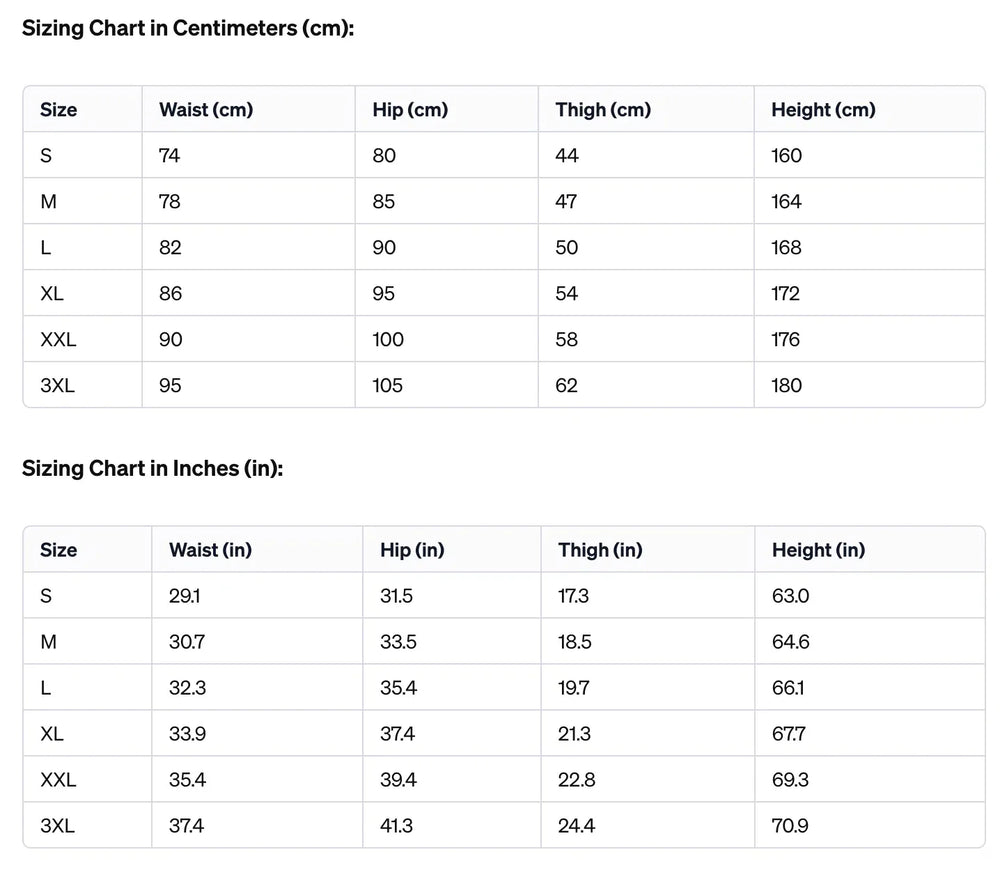Click 'Sizing Chart in Centimeters (cm)' heading

point(188,28)
